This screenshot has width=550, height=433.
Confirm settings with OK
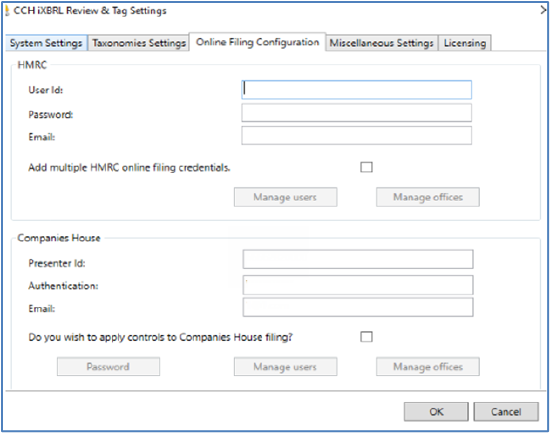pos(436,412)
